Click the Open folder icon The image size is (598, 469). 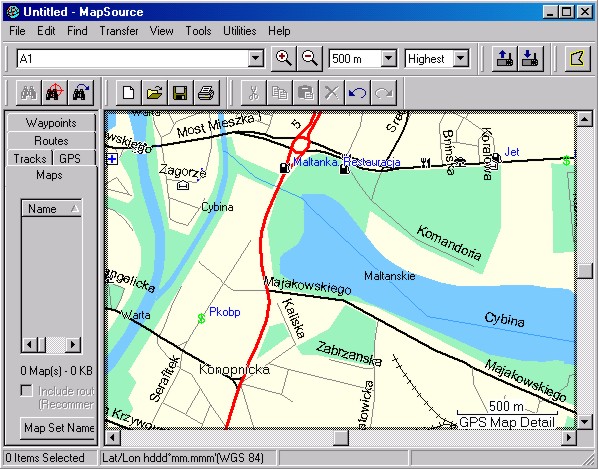click(154, 93)
